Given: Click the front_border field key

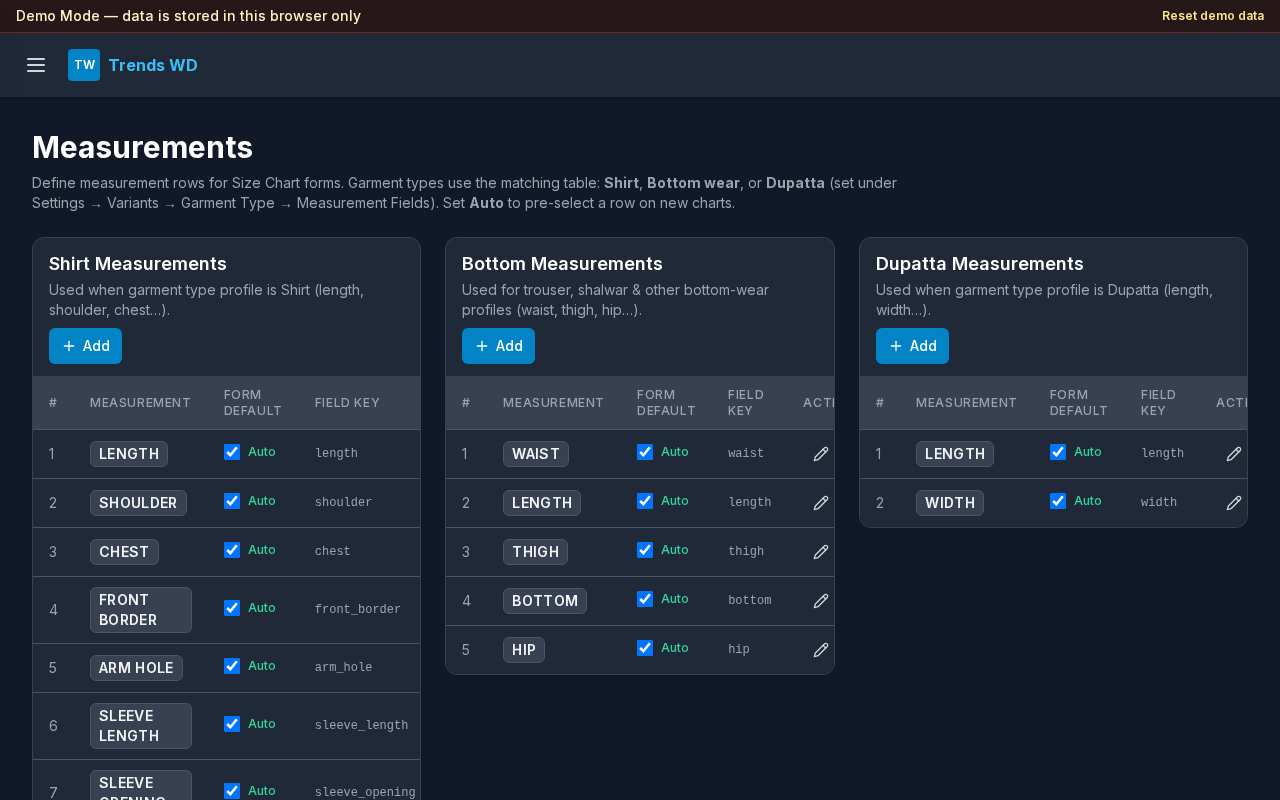Looking at the screenshot, I should click(358, 609).
